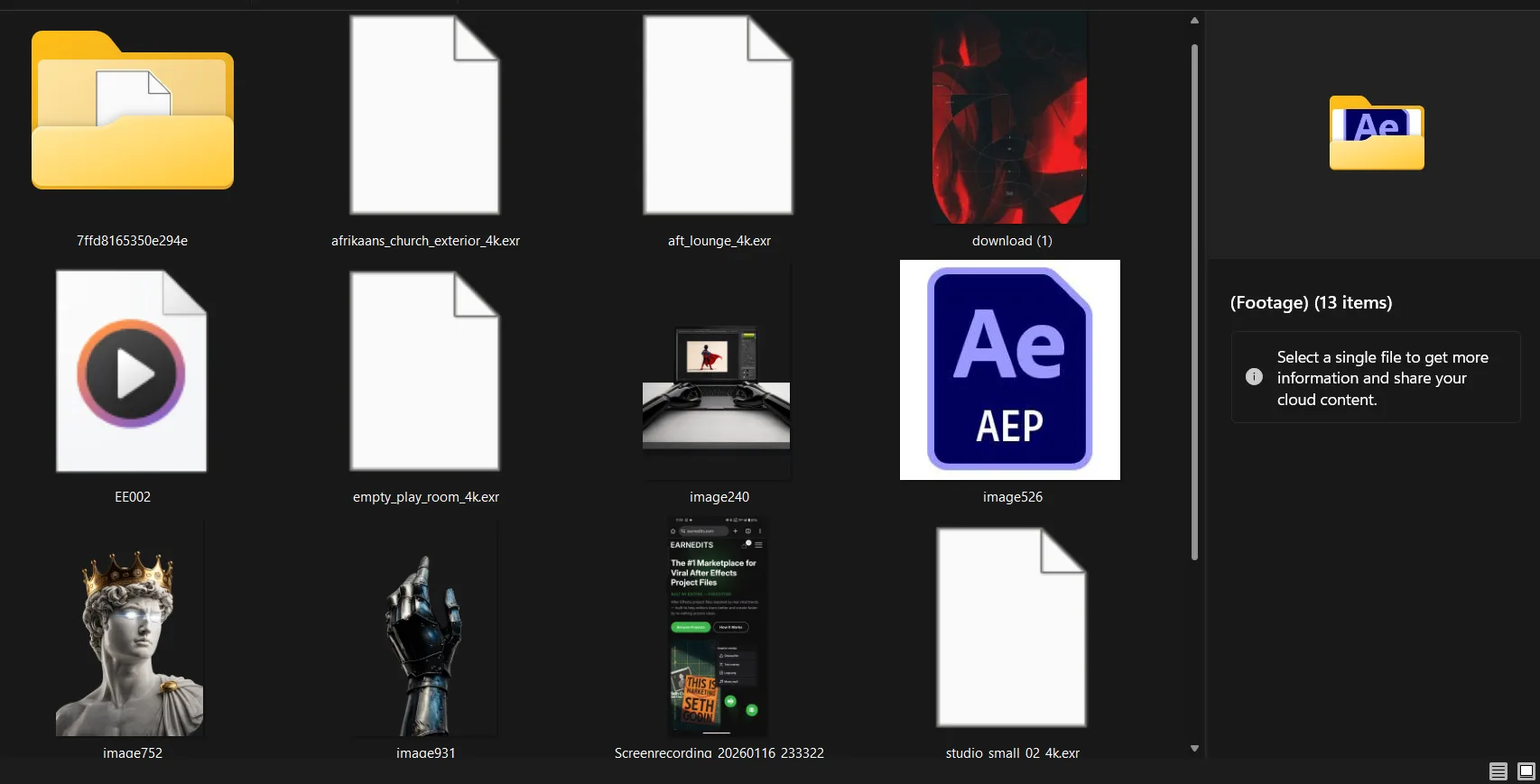1540x784 pixels.
Task: Click the aft_lounge_4k.exr blank file icon
Action: (x=719, y=115)
